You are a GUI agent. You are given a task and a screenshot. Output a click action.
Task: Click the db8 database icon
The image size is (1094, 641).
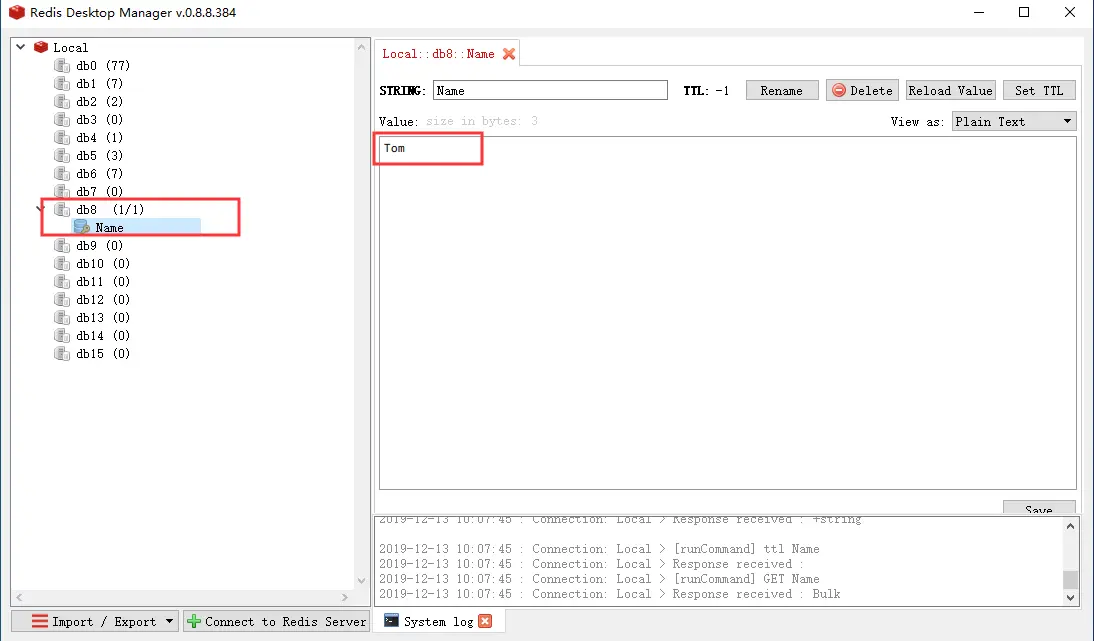(62, 209)
